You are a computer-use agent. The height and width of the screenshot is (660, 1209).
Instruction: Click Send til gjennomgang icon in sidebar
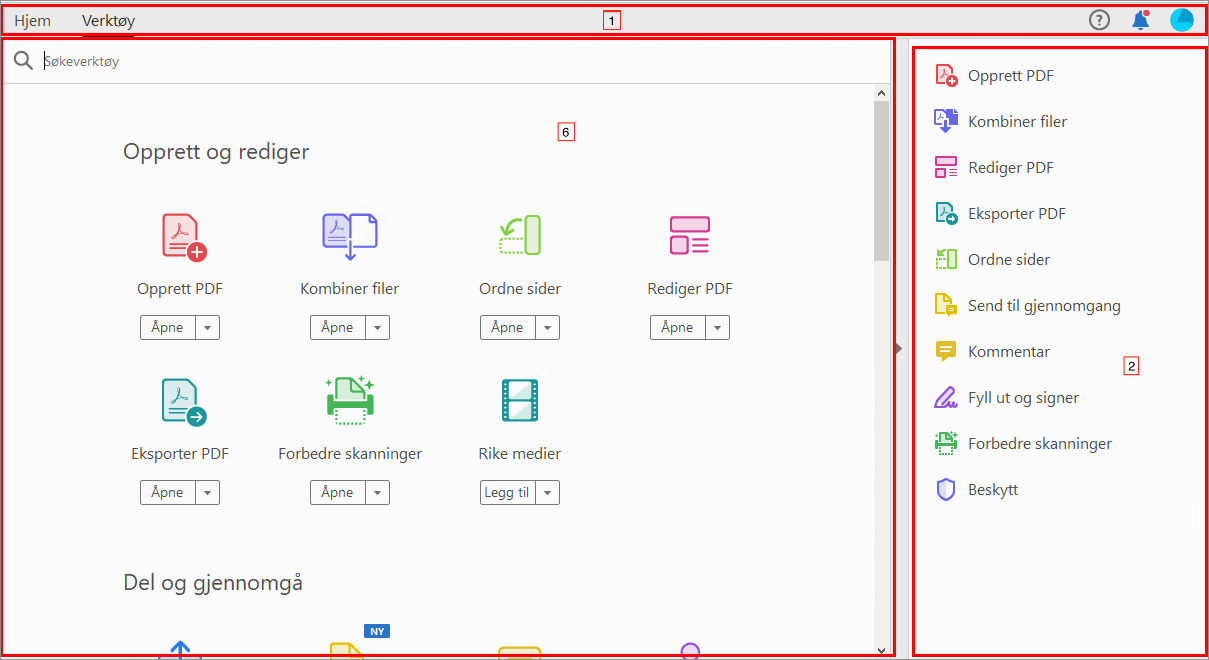tap(945, 306)
